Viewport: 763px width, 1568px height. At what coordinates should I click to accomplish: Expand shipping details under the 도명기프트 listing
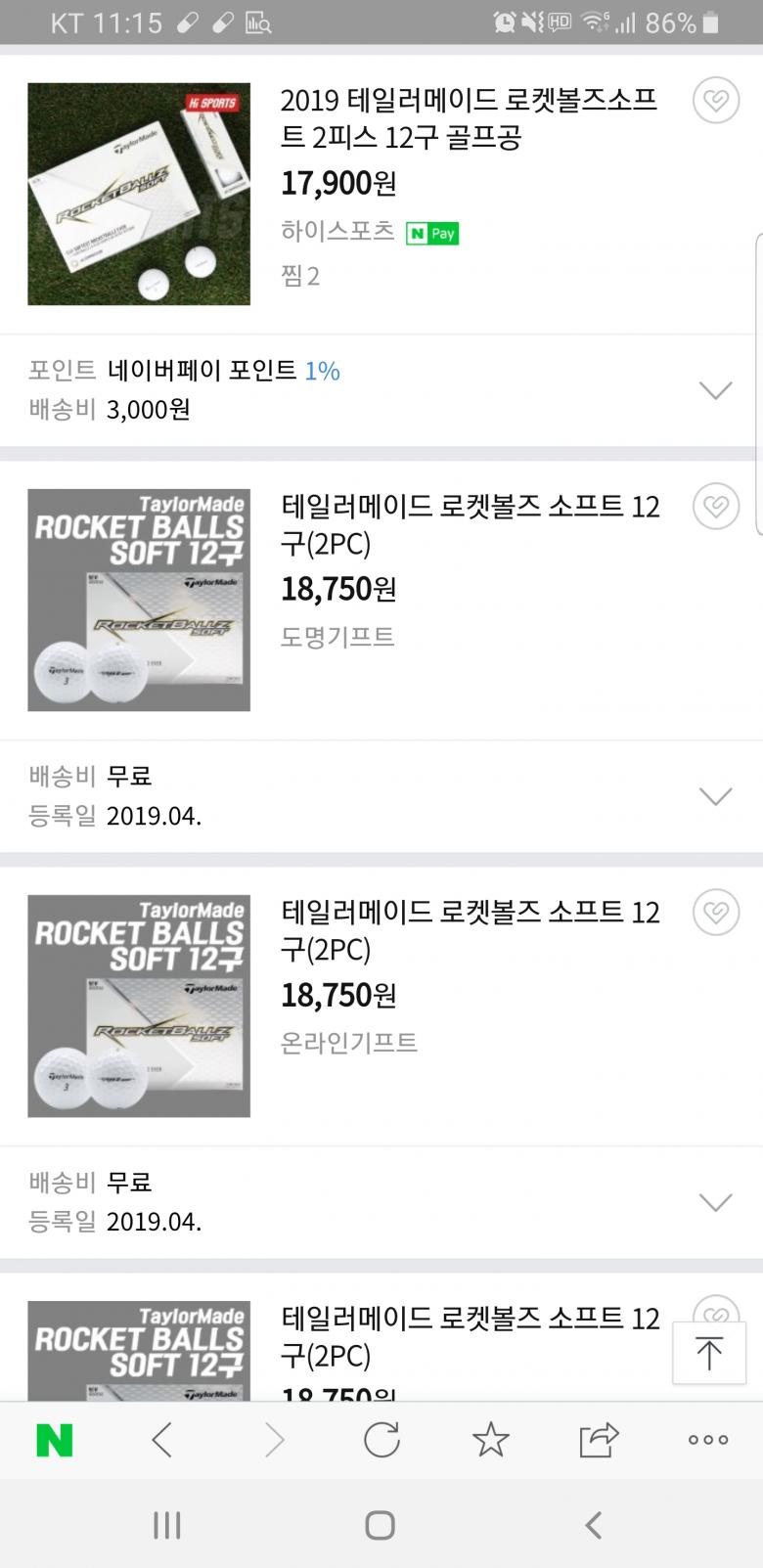(x=716, y=796)
